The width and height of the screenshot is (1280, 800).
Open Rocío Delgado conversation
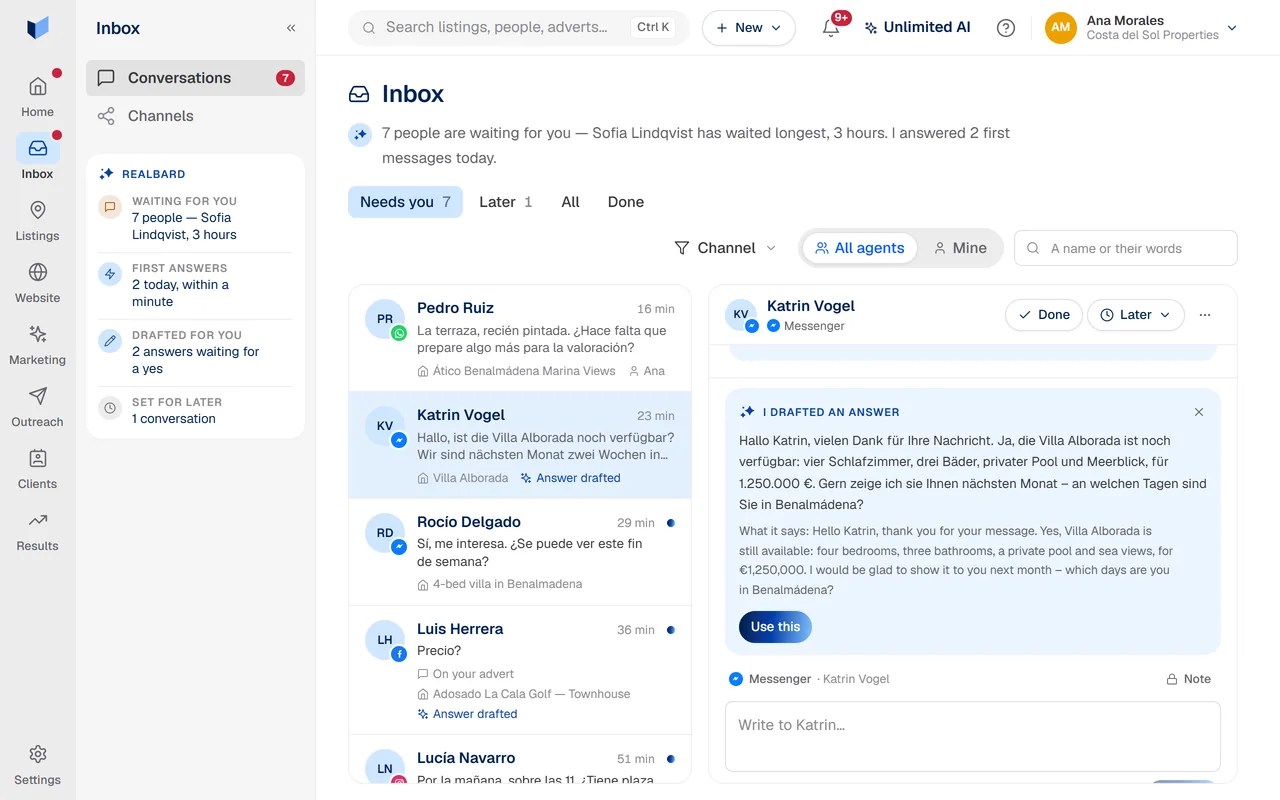pos(520,552)
